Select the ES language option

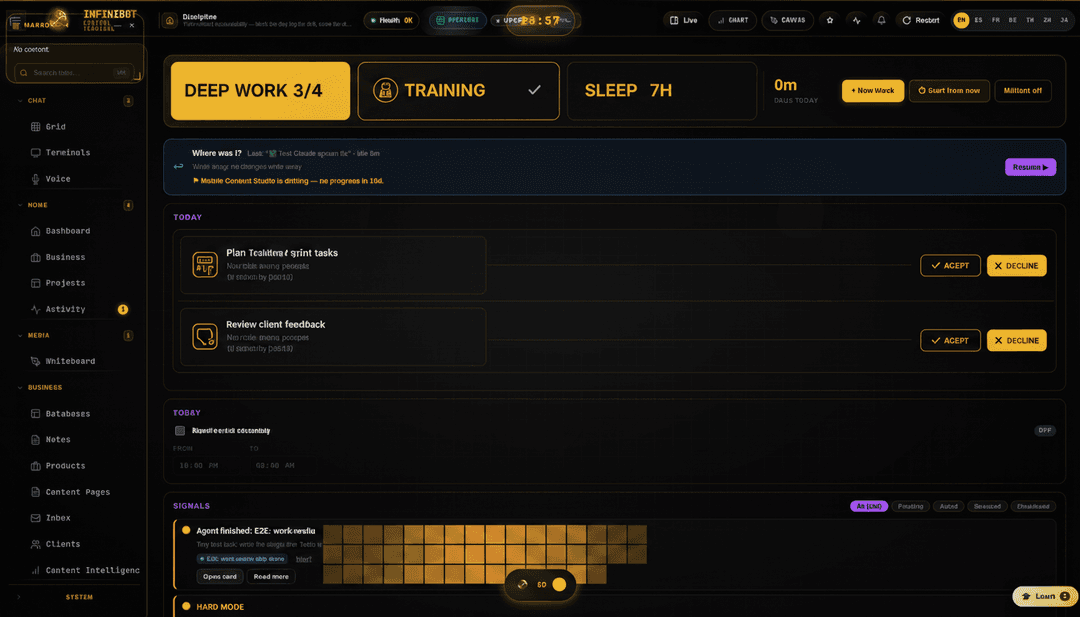[x=978, y=21]
